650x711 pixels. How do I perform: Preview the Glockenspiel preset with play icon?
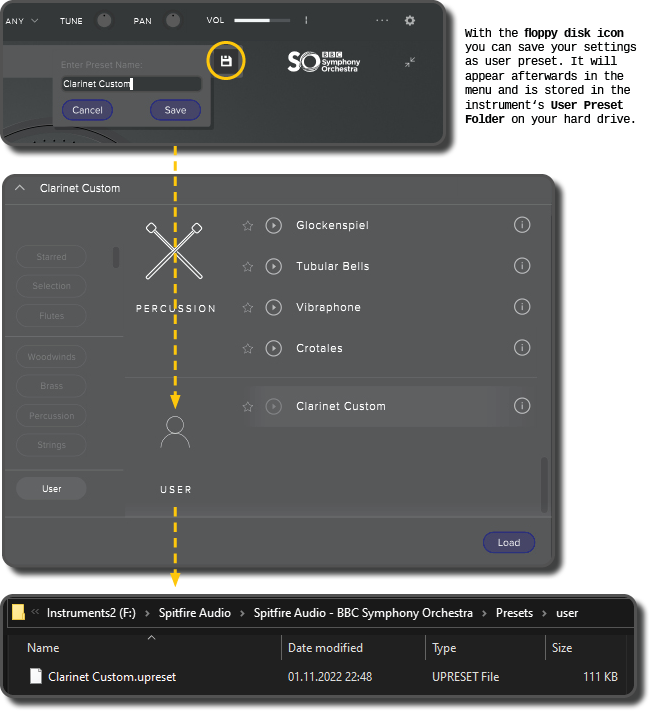pos(274,225)
